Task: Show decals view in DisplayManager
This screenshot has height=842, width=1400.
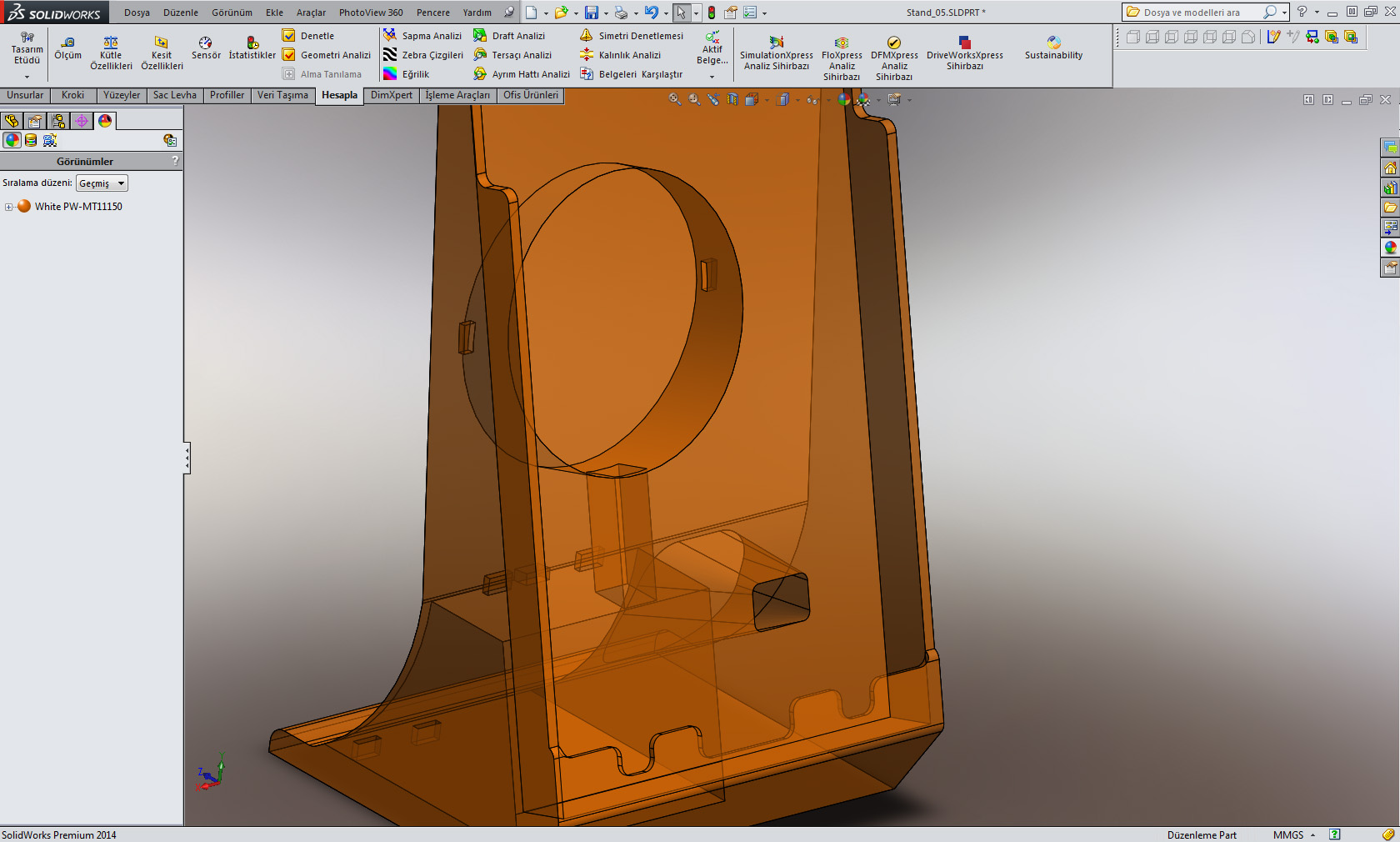Action: [x=31, y=140]
